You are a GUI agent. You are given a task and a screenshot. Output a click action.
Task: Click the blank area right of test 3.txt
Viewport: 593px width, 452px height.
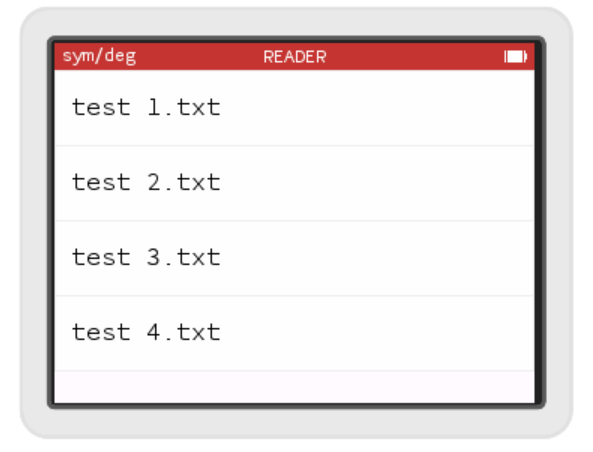tap(376, 258)
